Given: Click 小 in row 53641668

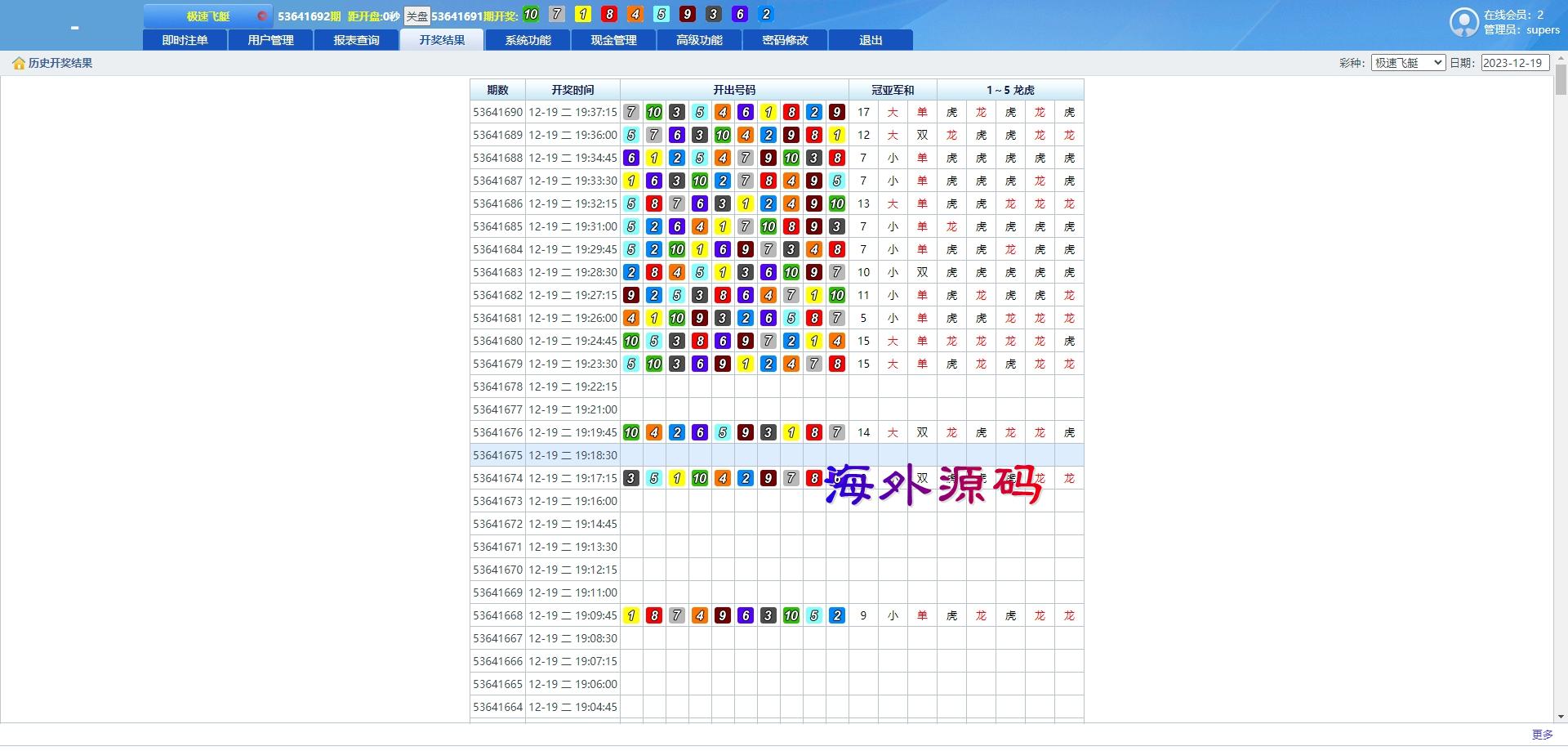Looking at the screenshot, I should coord(893,615).
